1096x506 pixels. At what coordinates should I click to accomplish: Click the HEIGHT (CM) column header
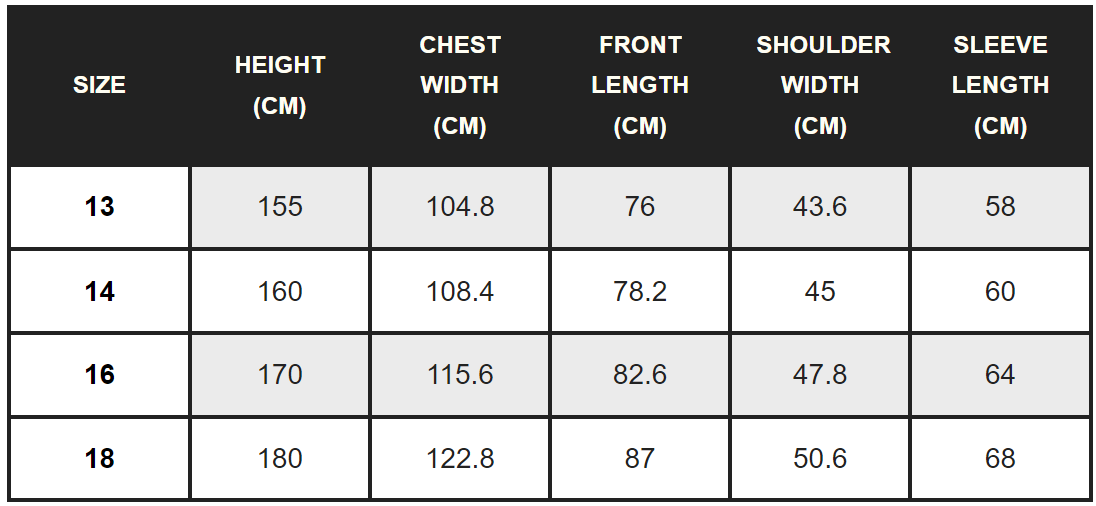point(280,86)
